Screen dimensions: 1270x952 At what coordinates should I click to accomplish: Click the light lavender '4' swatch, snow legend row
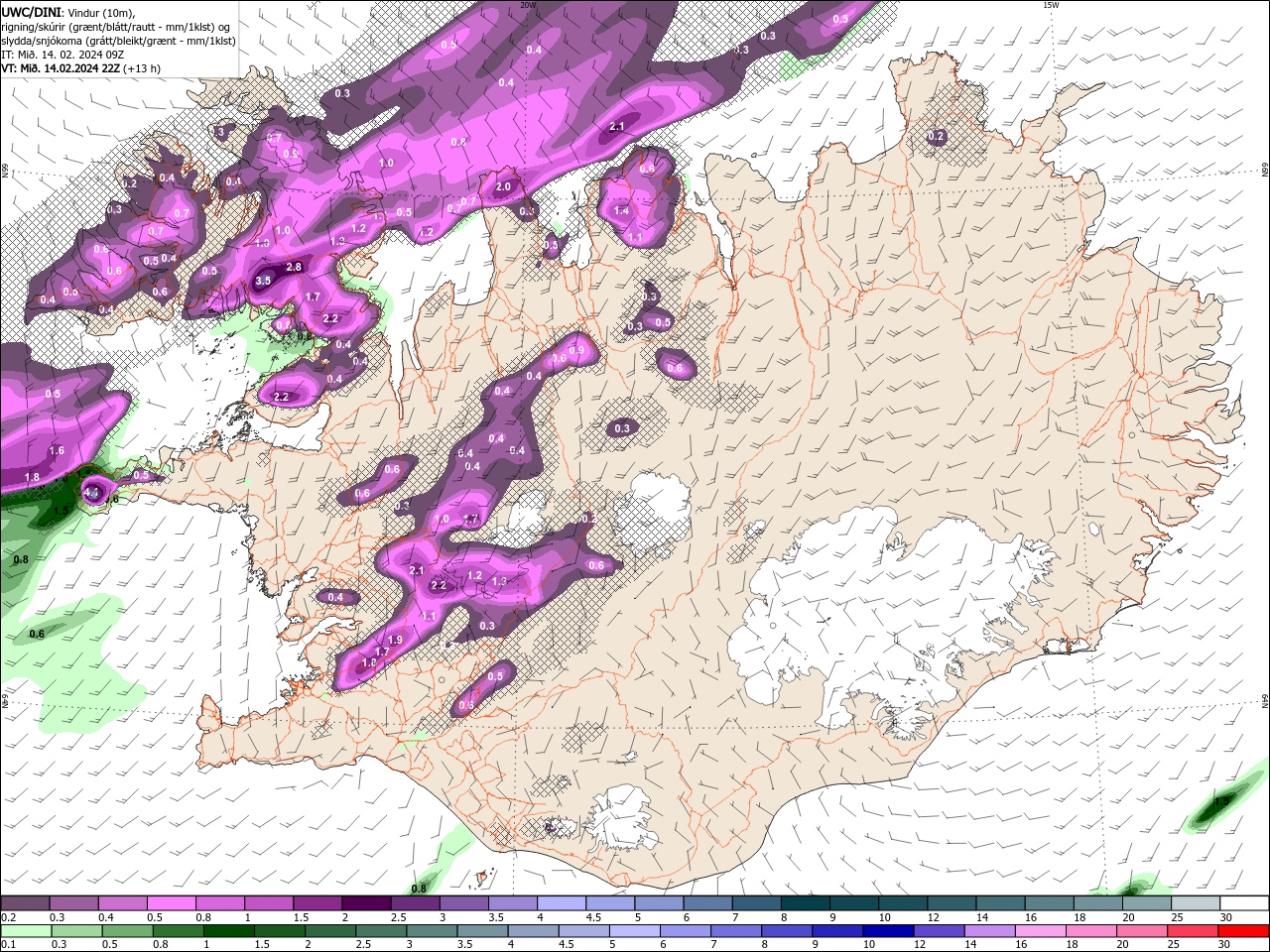pyautogui.click(x=562, y=903)
